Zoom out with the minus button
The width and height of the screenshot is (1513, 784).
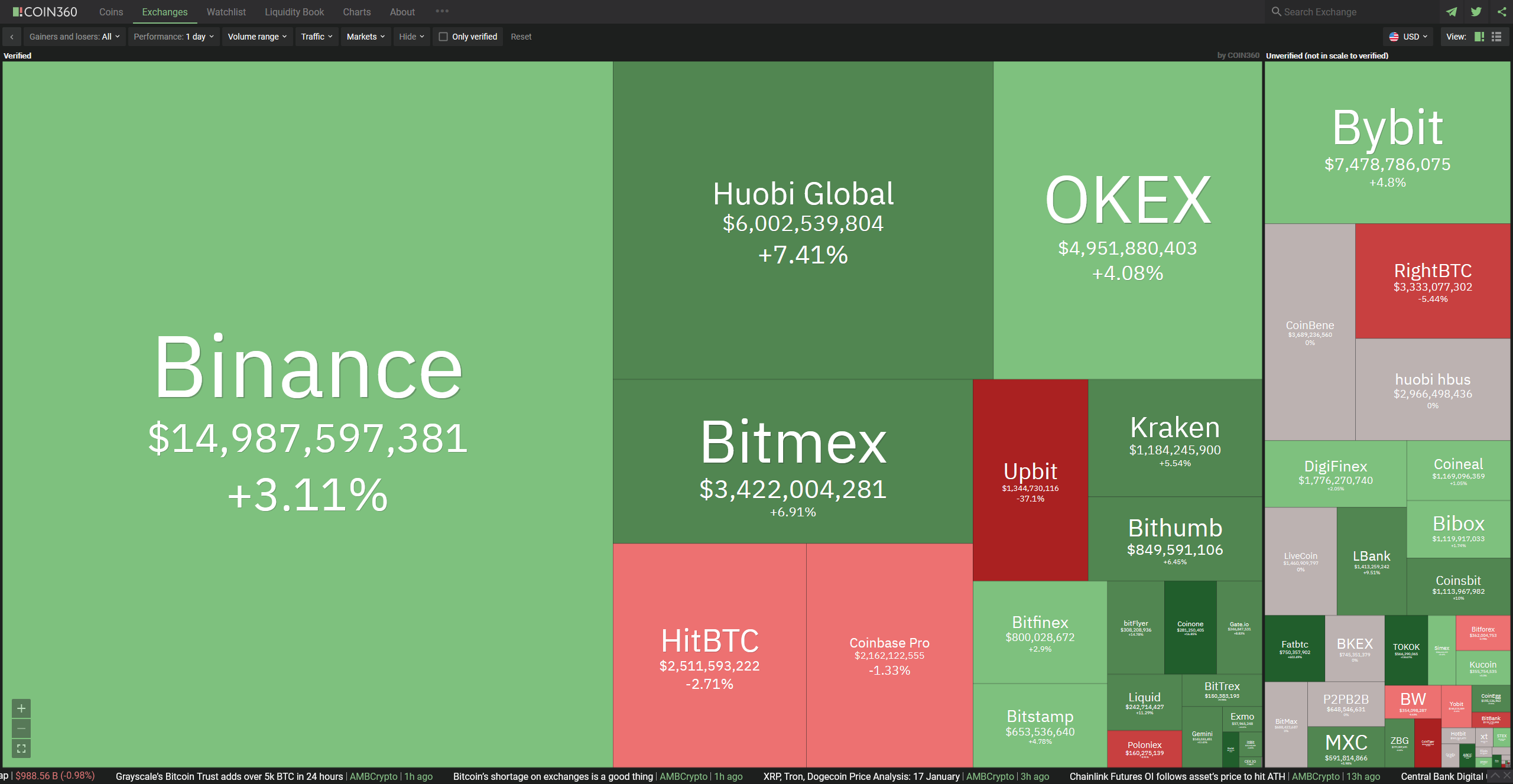pos(21,728)
